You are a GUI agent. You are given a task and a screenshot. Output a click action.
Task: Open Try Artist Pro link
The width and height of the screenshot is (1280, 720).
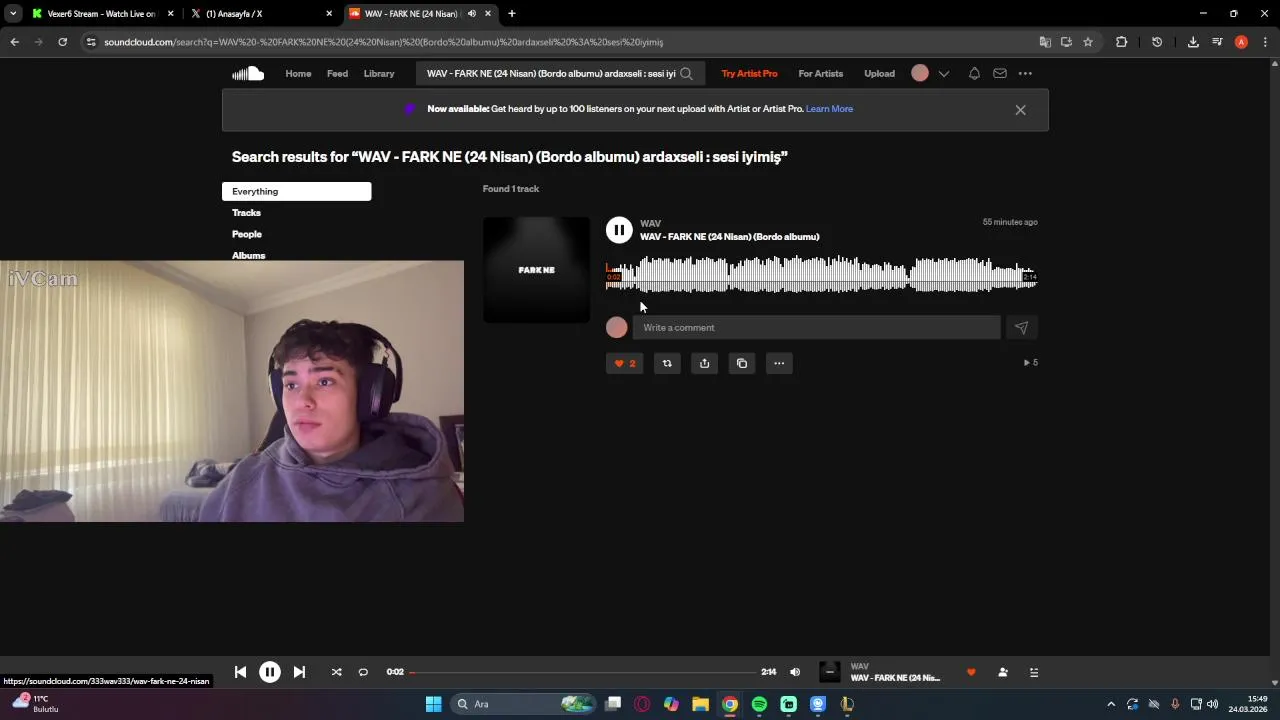pos(749,73)
